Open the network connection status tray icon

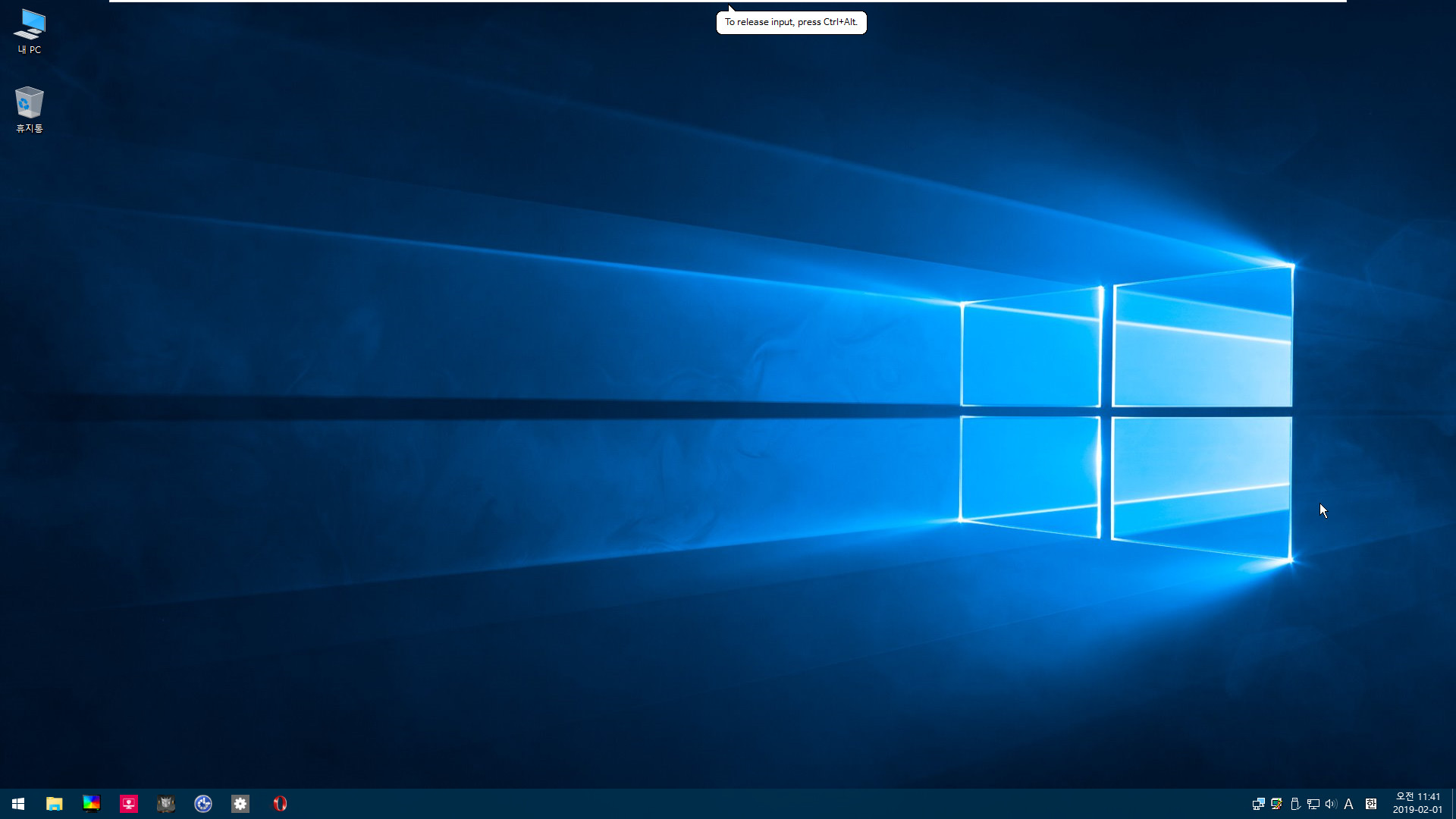tap(1313, 804)
